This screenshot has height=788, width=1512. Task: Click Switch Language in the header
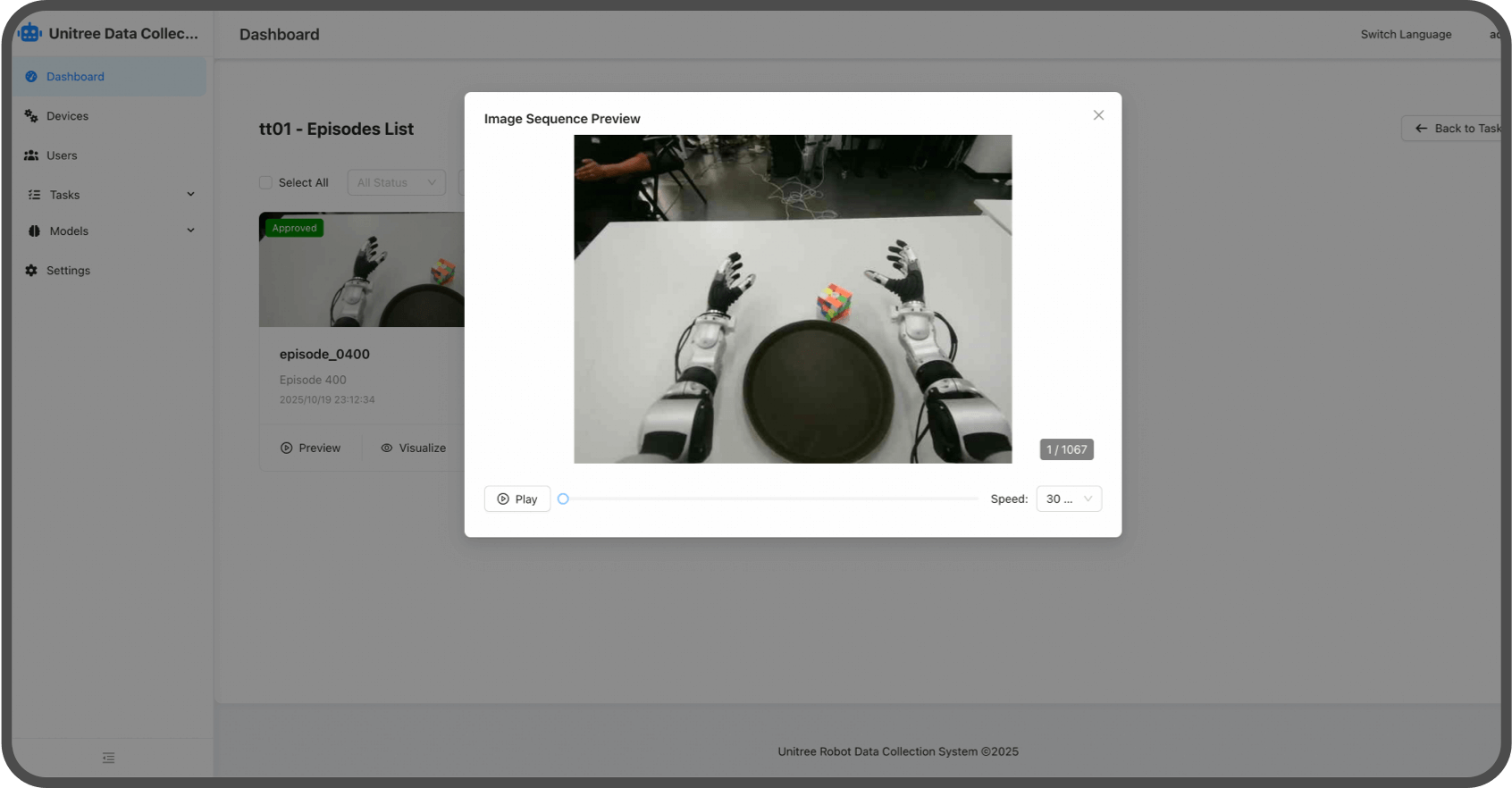pos(1406,35)
